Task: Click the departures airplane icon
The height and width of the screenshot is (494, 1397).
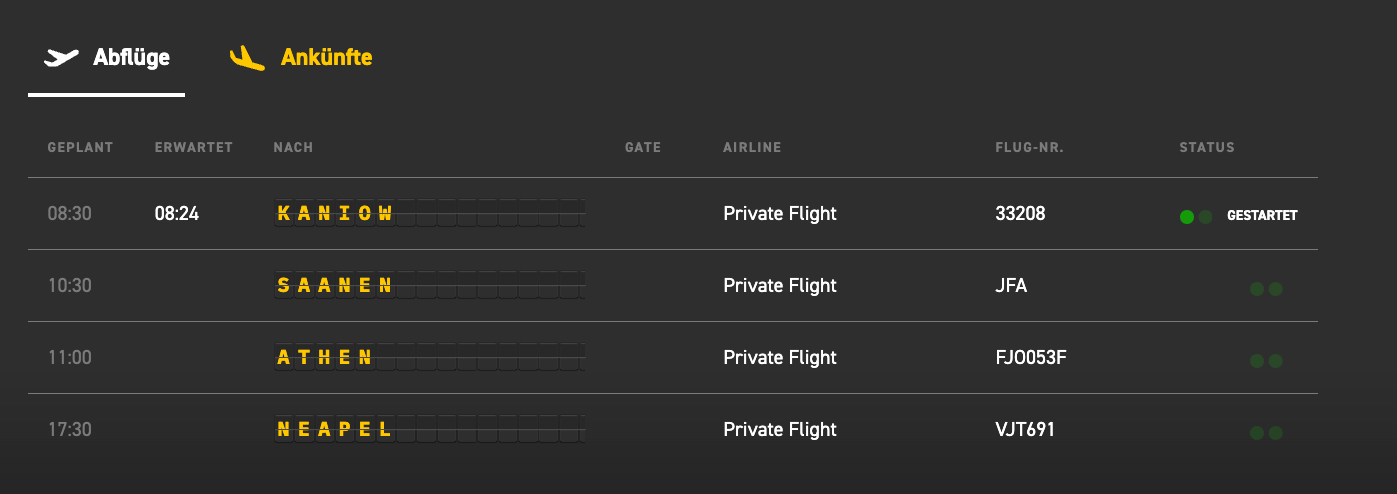Action: tap(61, 57)
